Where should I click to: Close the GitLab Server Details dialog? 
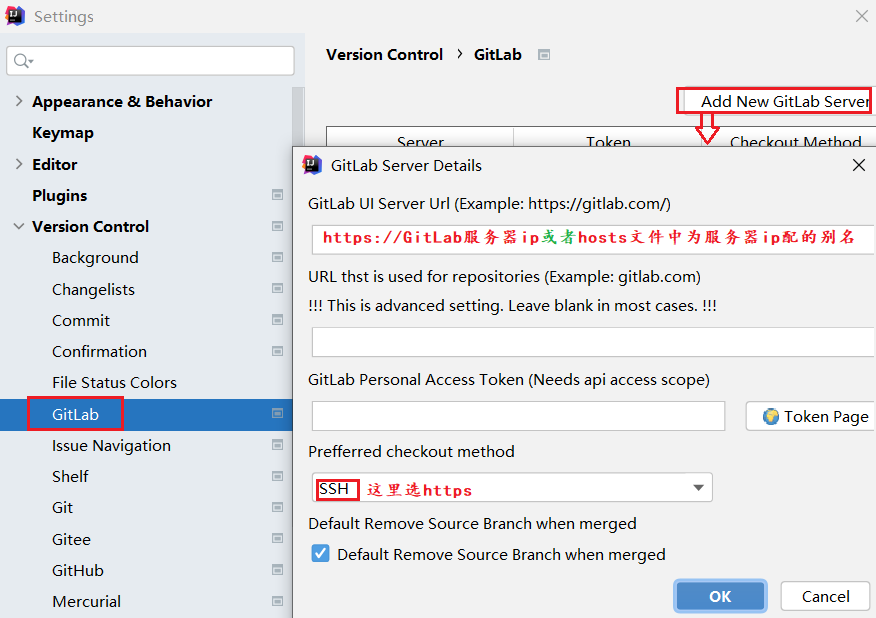coord(858,166)
